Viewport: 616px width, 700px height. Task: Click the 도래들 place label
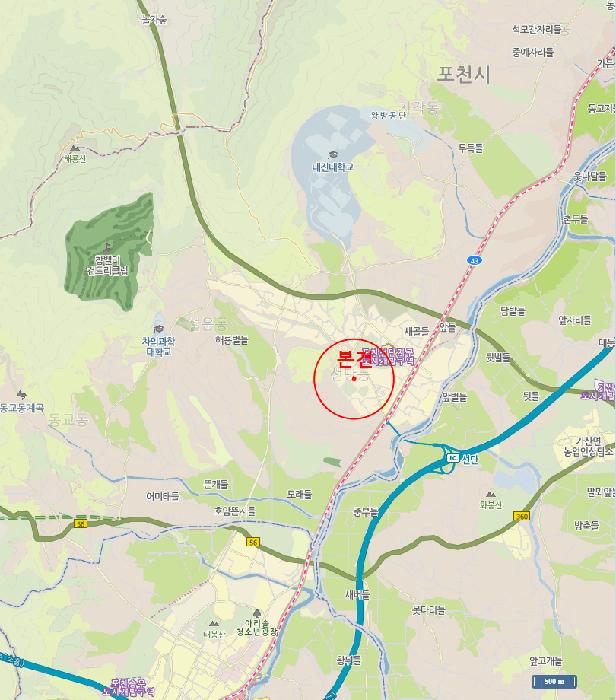(x=299, y=494)
